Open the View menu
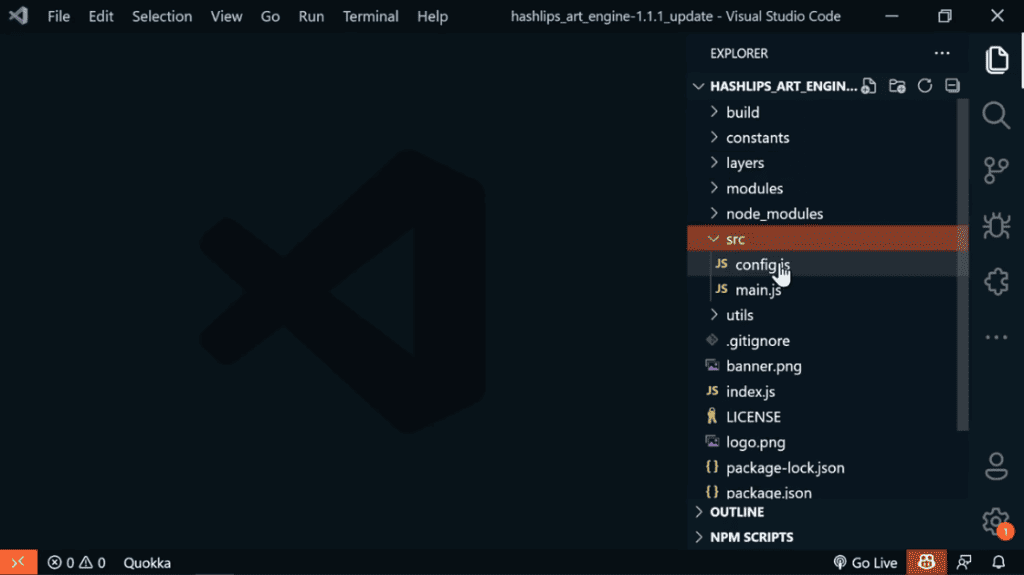Viewport: 1024px width, 575px height. click(227, 16)
